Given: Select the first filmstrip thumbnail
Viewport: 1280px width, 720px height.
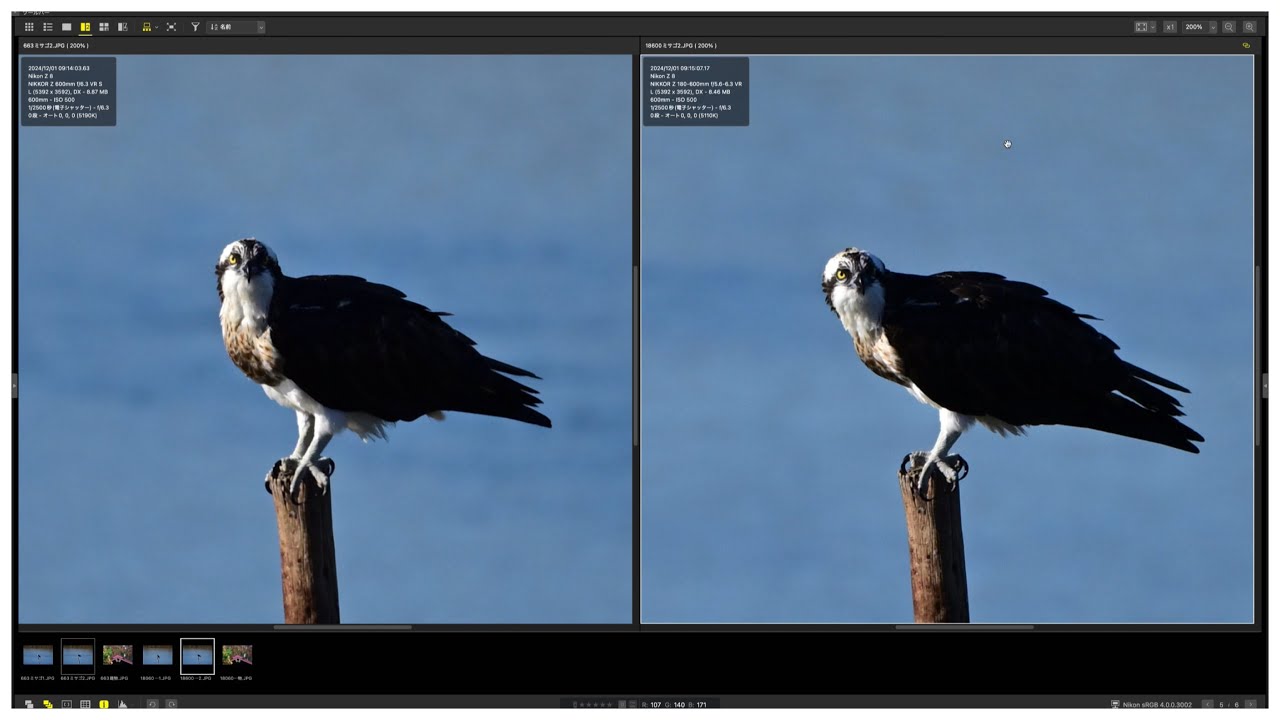Looking at the screenshot, I should 38,655.
